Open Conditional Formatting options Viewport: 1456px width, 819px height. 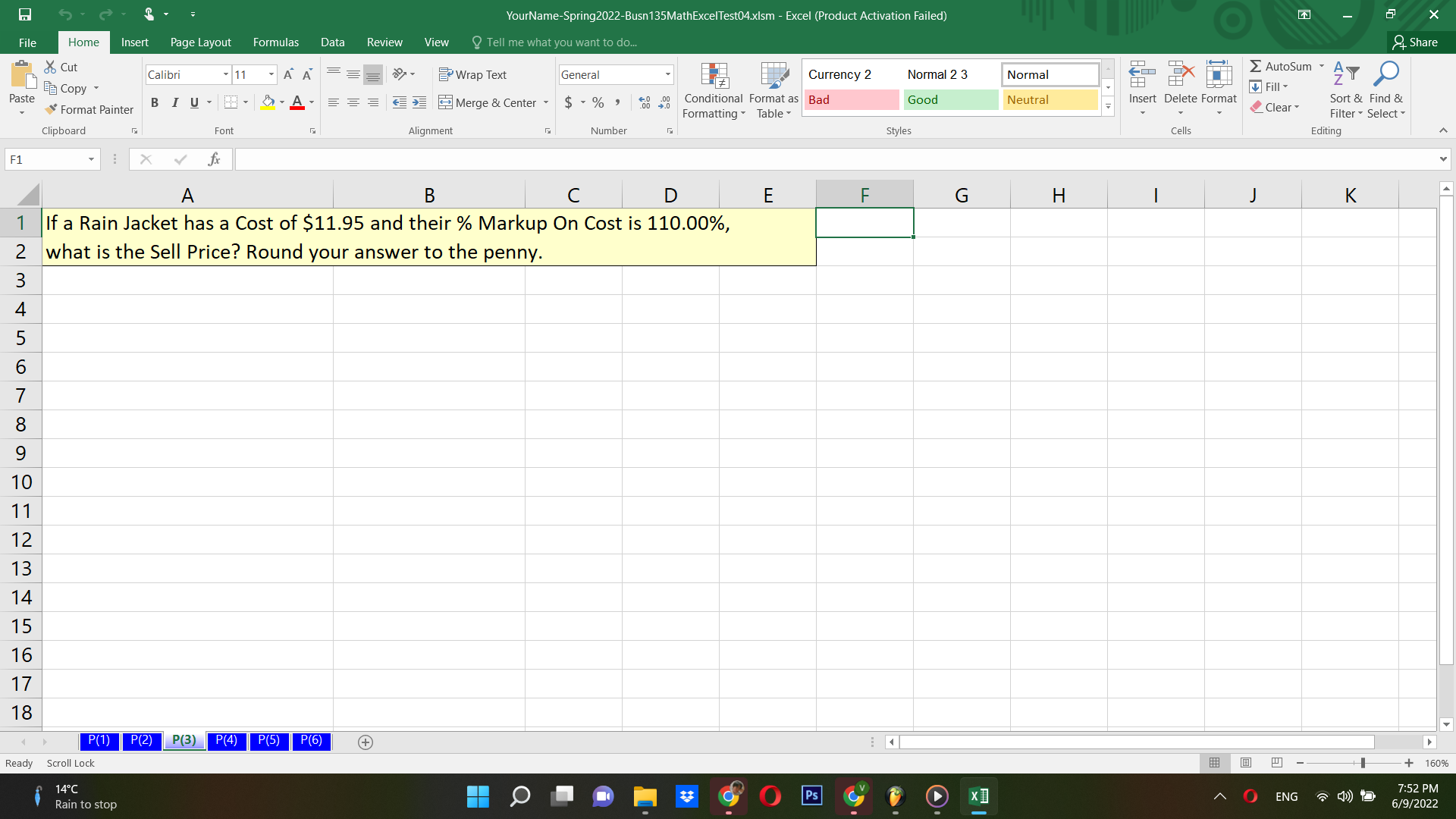click(713, 91)
